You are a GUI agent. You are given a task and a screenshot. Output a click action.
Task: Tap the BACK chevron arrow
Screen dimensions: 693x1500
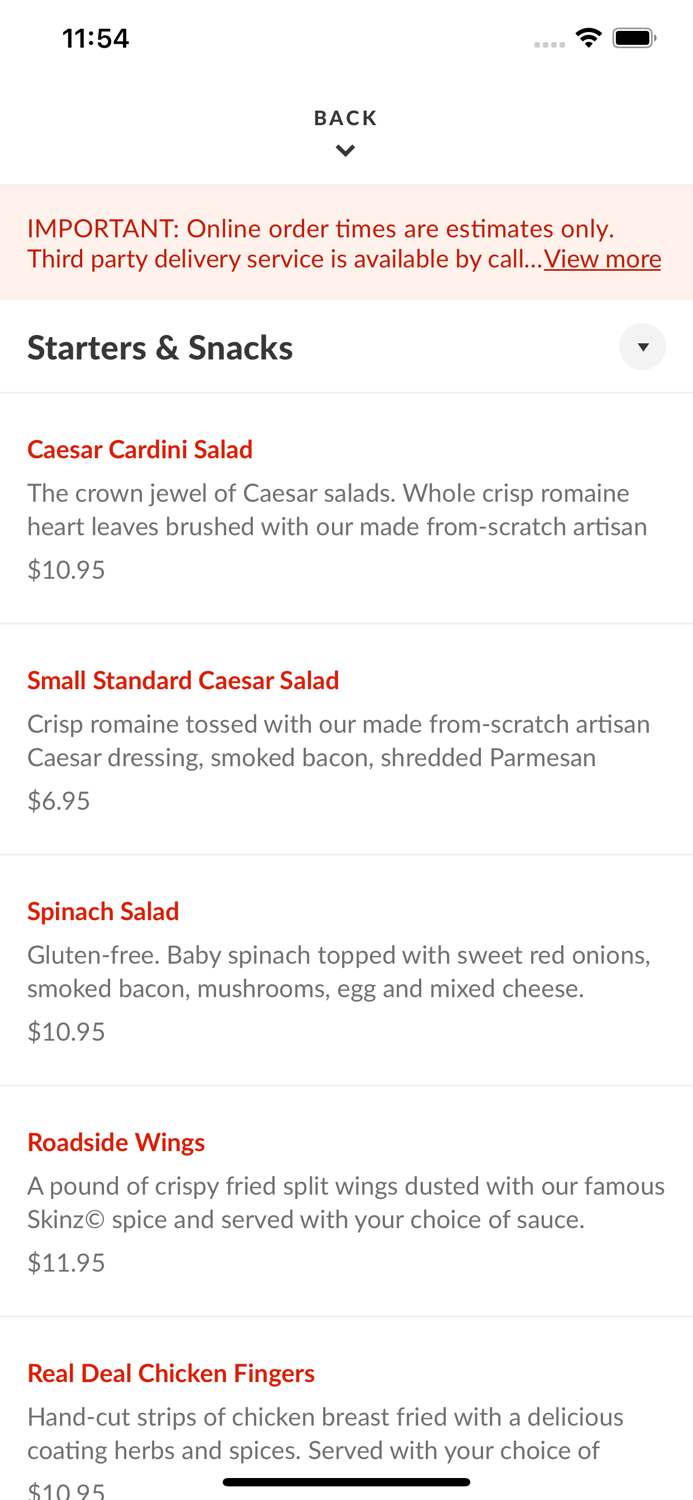(x=345, y=151)
